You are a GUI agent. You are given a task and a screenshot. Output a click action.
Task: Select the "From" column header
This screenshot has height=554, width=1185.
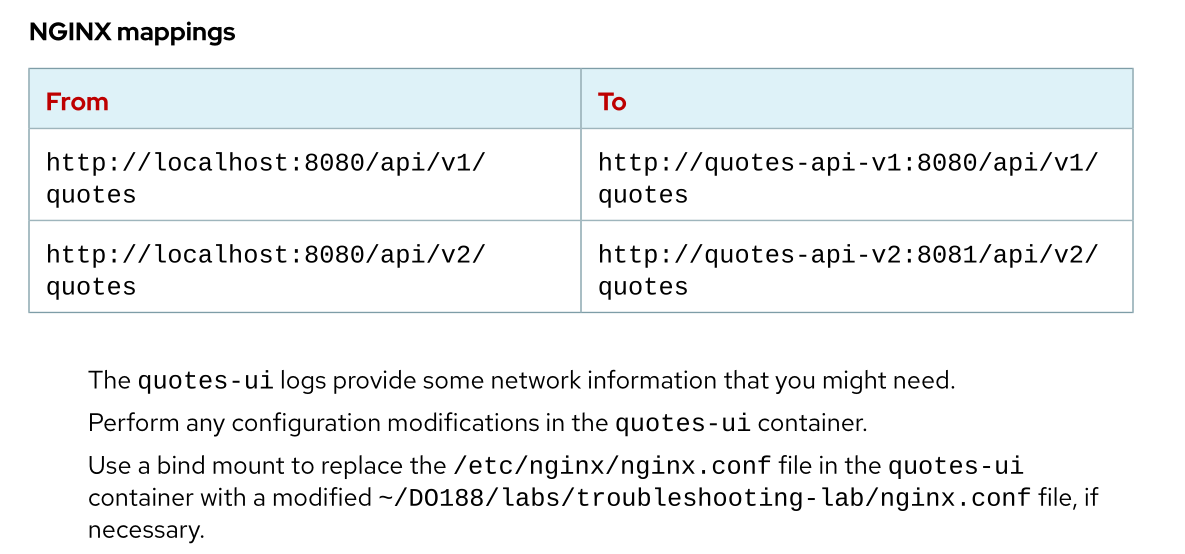tap(77, 102)
